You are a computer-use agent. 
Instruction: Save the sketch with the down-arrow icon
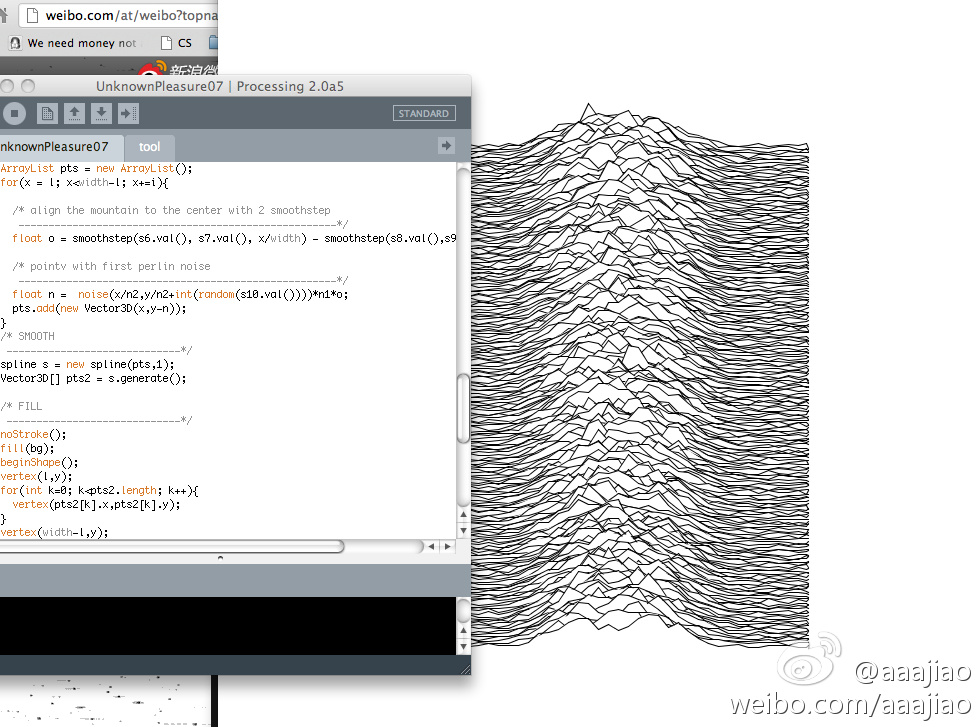click(x=101, y=113)
